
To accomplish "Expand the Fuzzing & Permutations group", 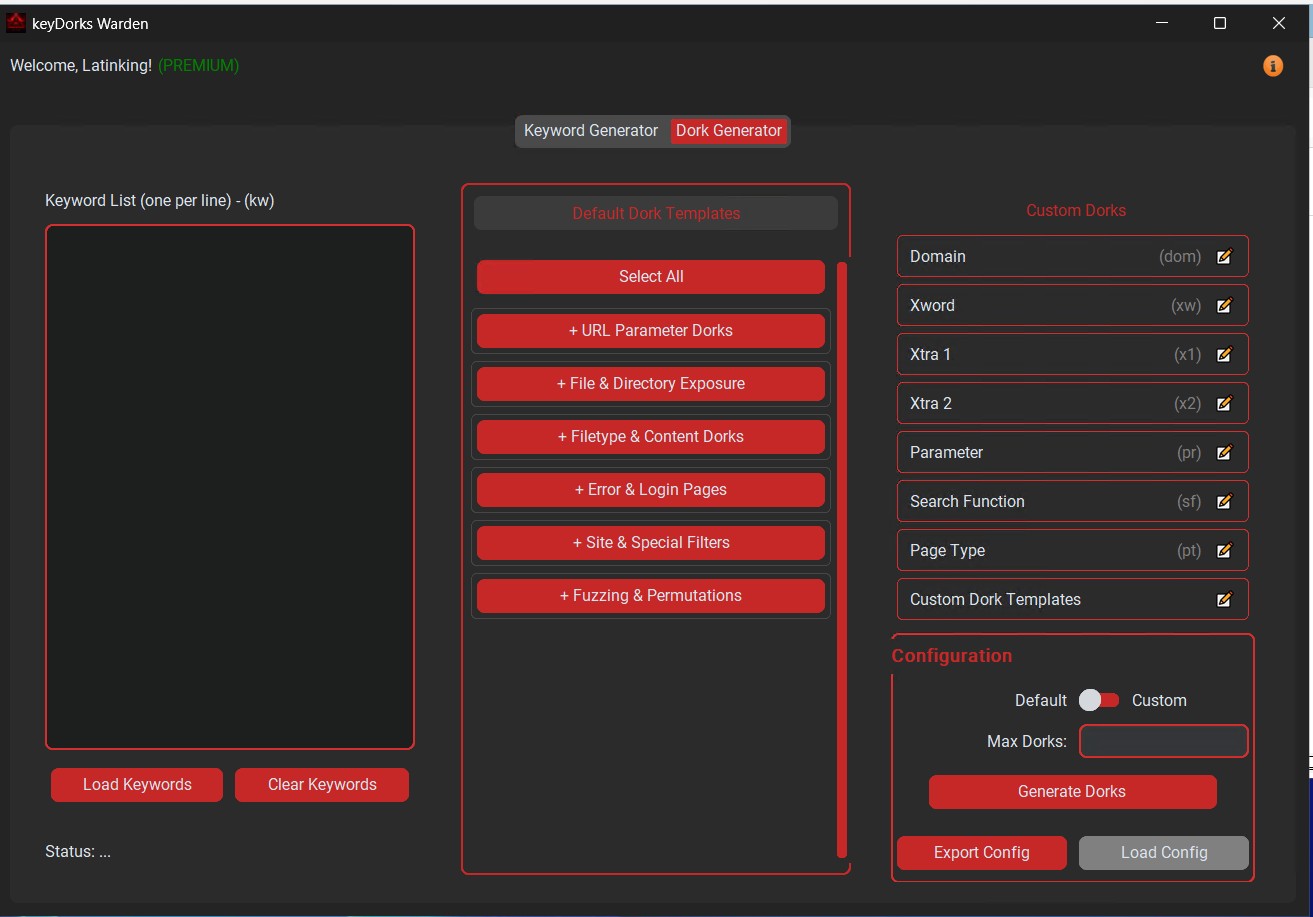I will point(650,596).
